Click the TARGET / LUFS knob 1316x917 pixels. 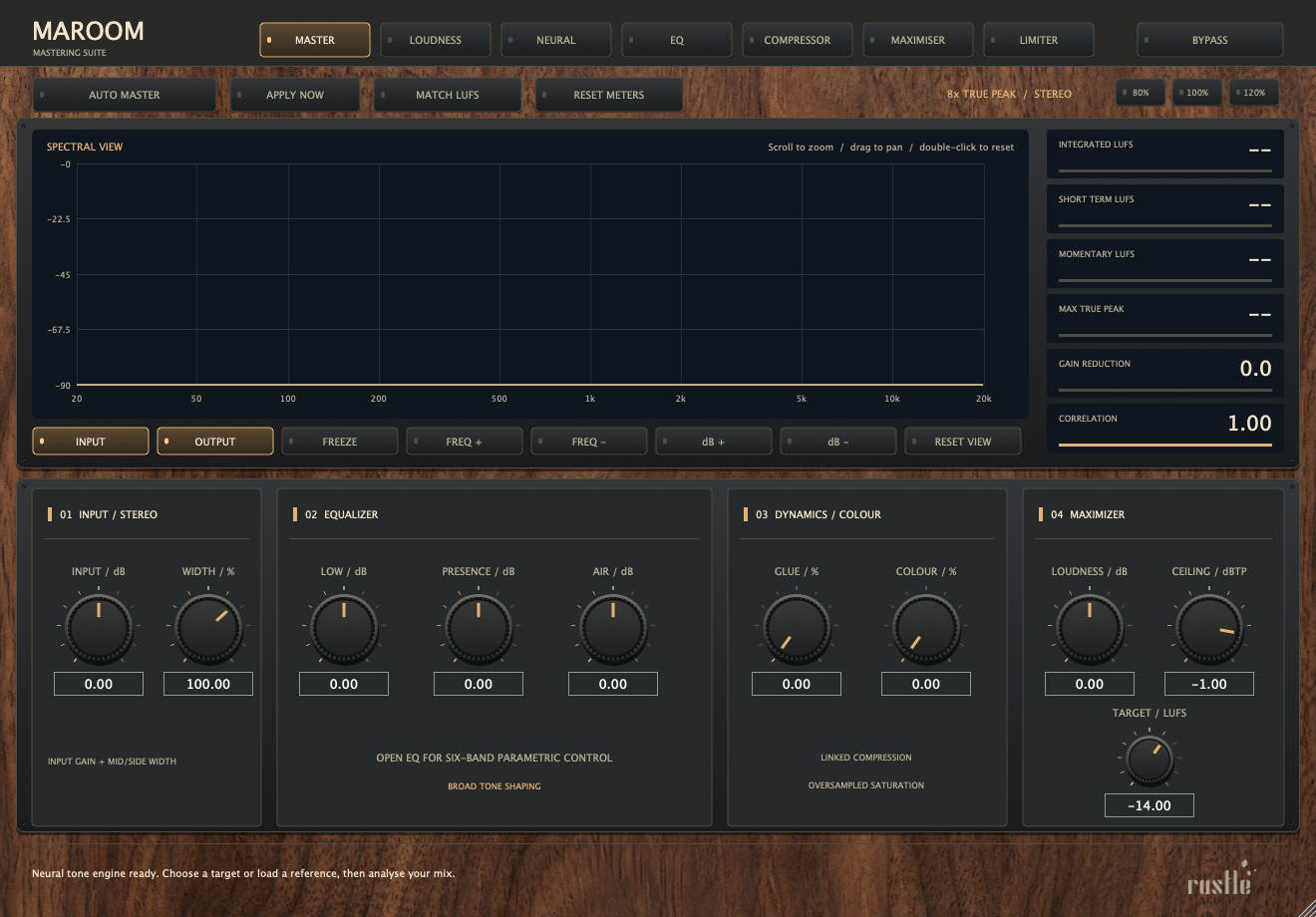[x=1150, y=761]
